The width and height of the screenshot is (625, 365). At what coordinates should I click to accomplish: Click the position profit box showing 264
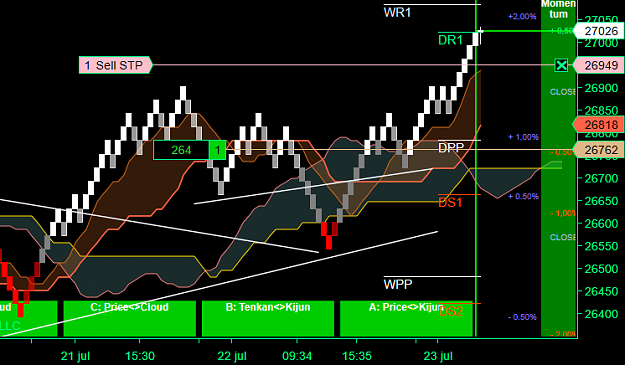(x=181, y=150)
